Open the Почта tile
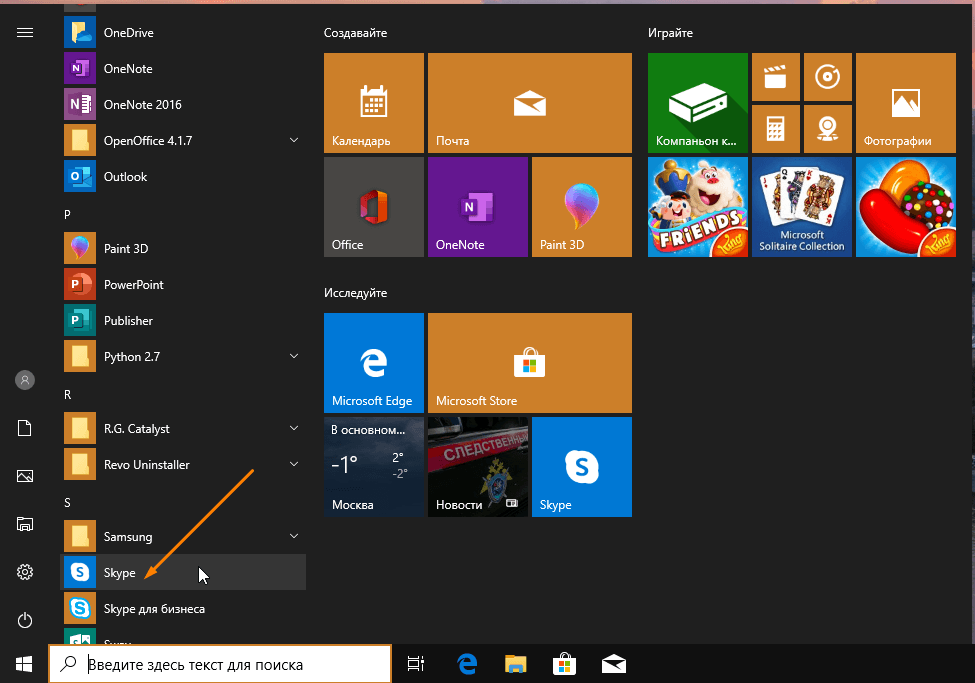The height and width of the screenshot is (683, 975). 530,103
